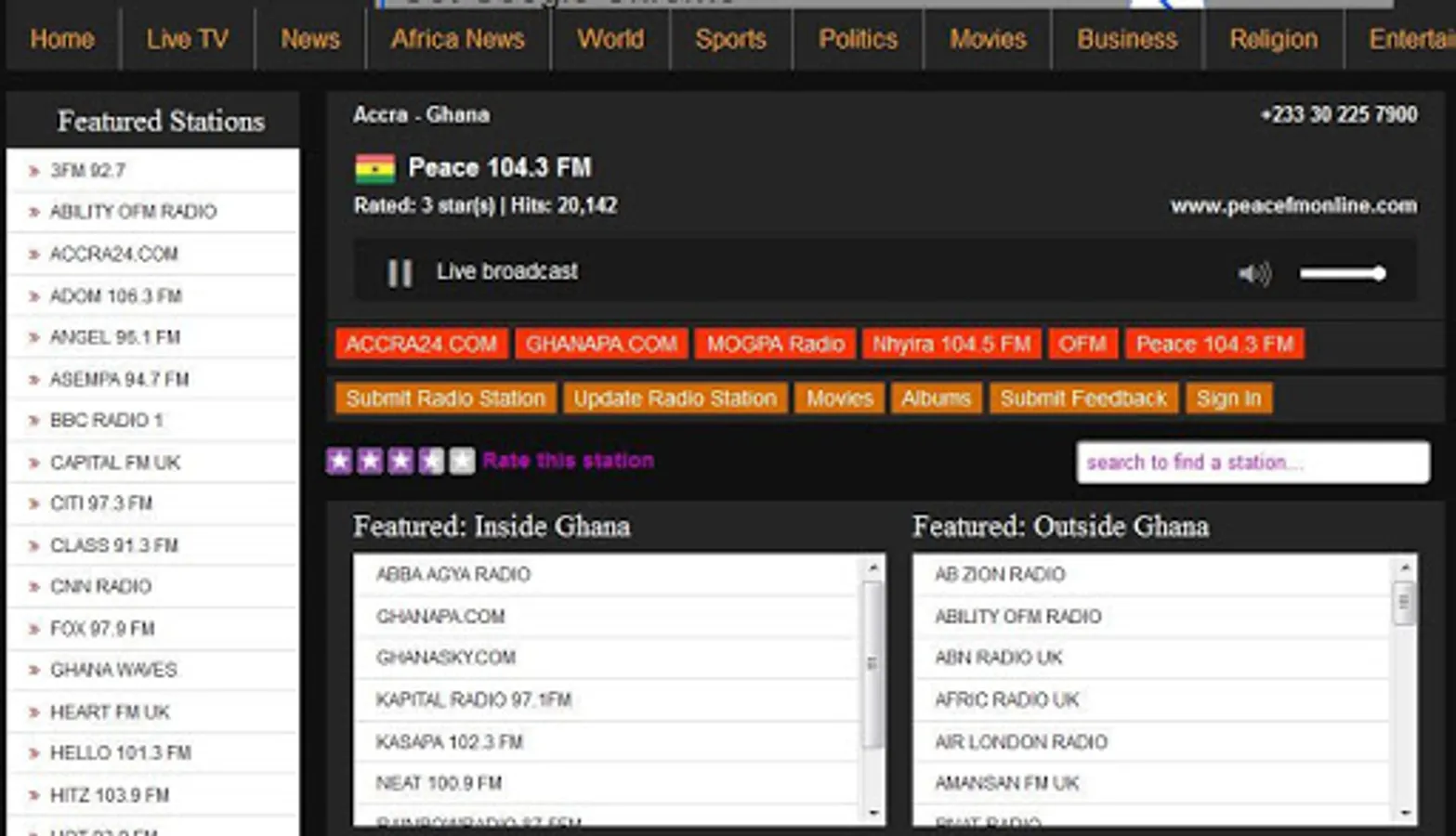Viewport: 1456px width, 836px height.
Task: Click the arrow bullet beside 3FM 92.7
Action: pyautogui.click(x=33, y=171)
